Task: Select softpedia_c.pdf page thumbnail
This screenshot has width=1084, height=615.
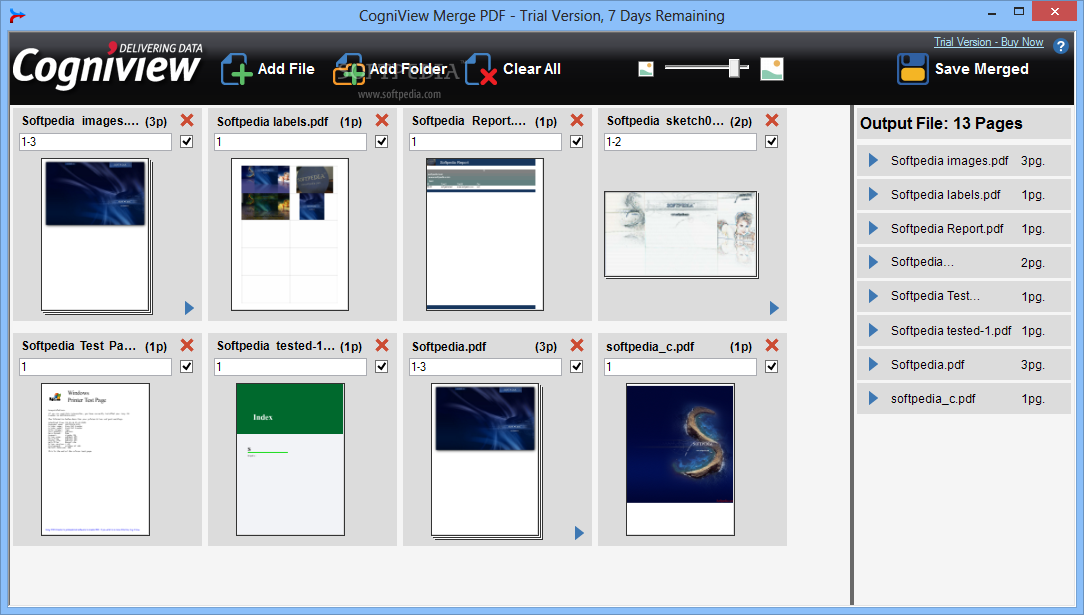Action: coord(680,460)
